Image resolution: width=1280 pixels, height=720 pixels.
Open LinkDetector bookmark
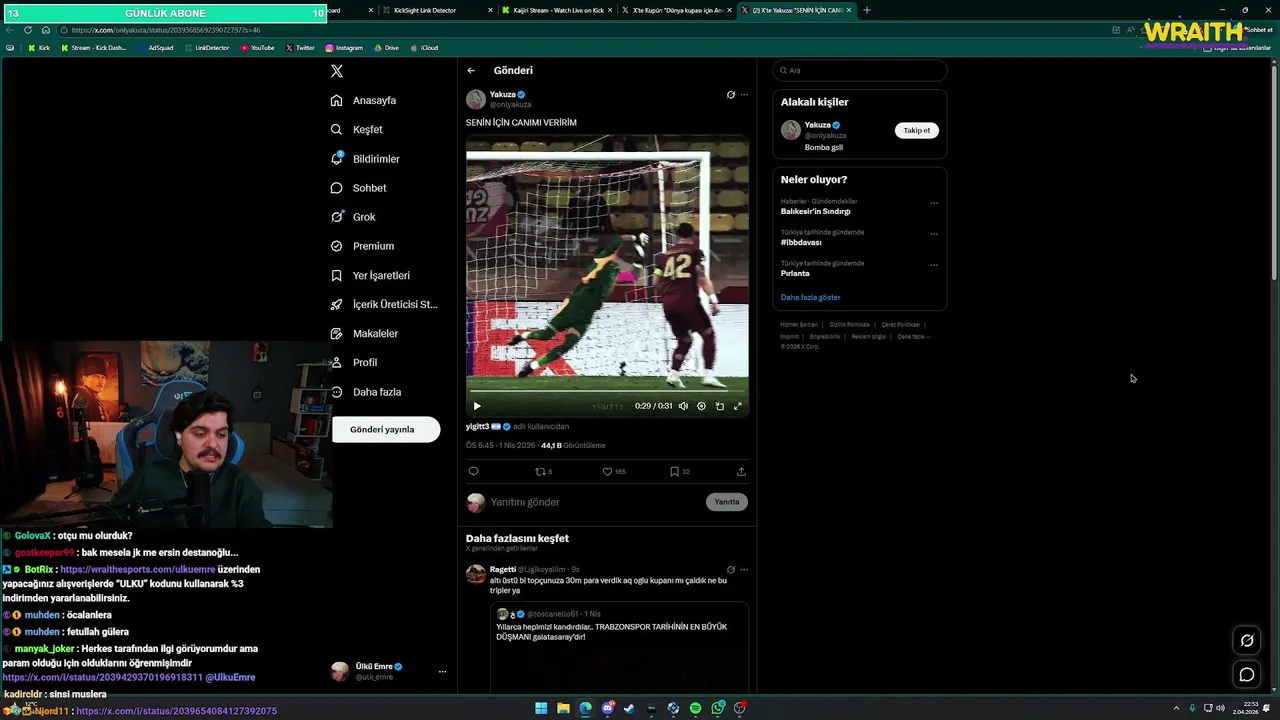coord(207,48)
